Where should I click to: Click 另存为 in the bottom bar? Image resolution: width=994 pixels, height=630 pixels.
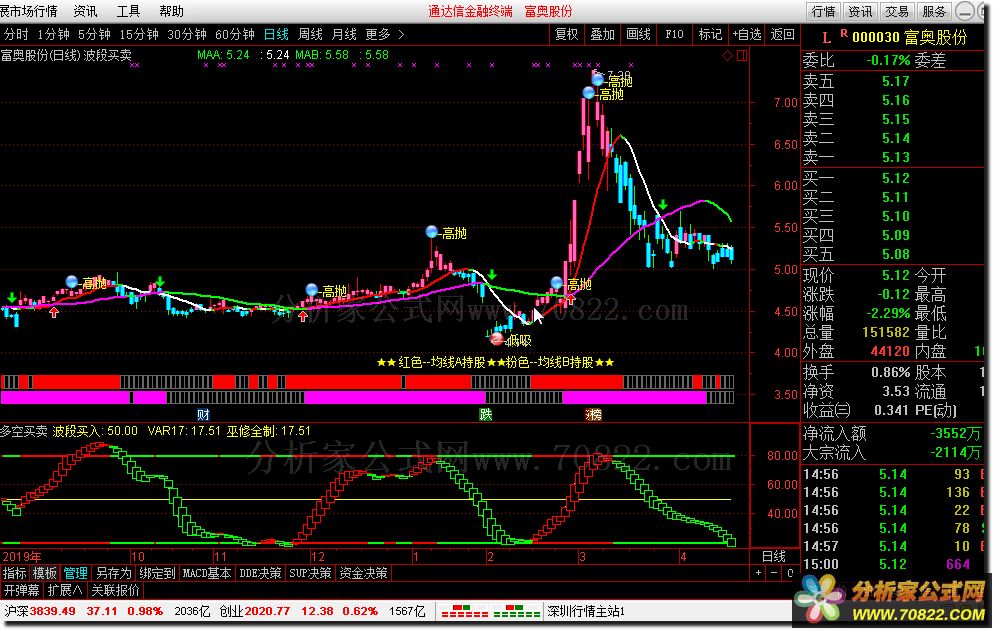pyautogui.click(x=113, y=573)
